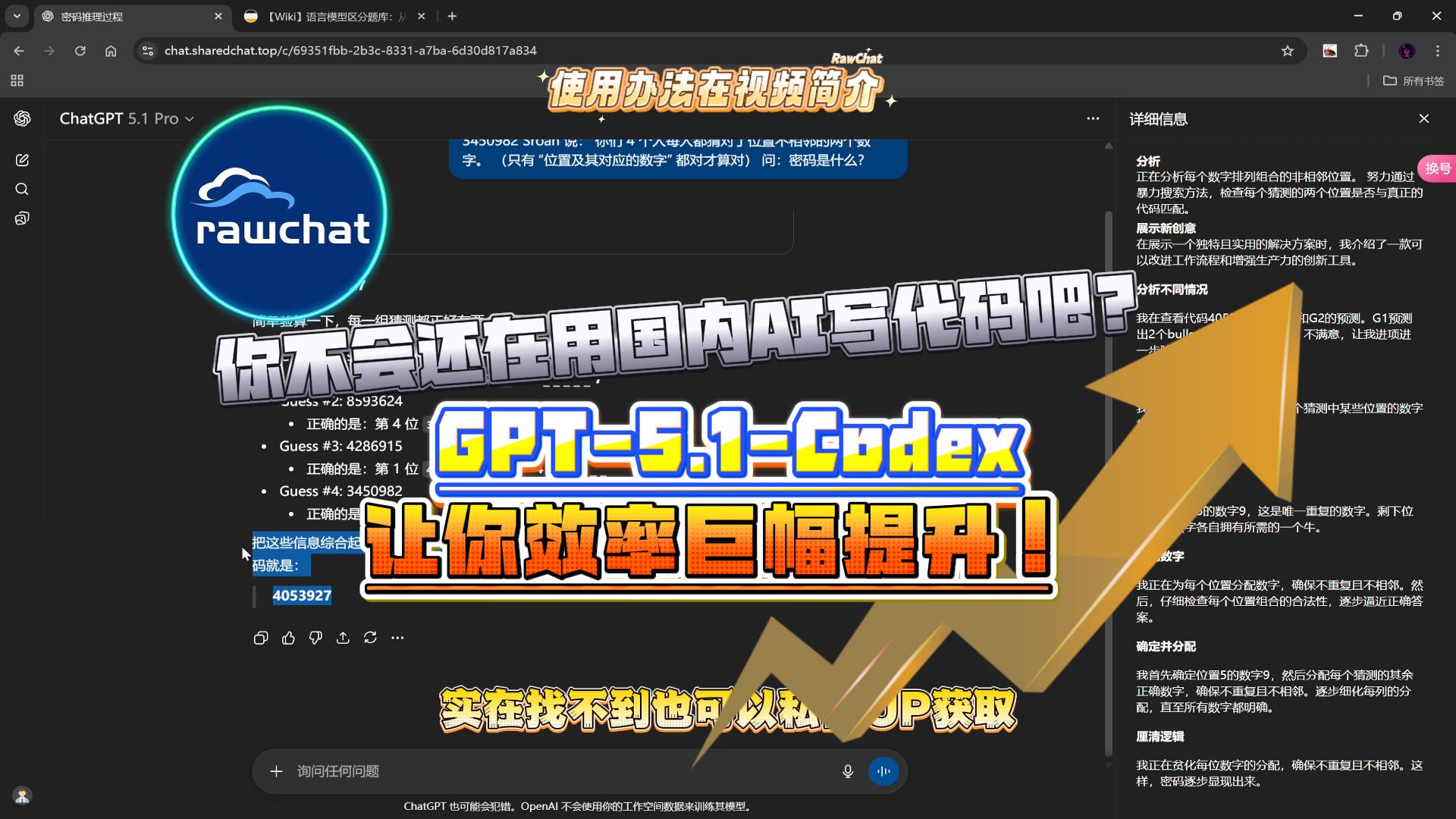Click the copy response icon
Viewport: 1456px width, 819px height.
tap(261, 638)
